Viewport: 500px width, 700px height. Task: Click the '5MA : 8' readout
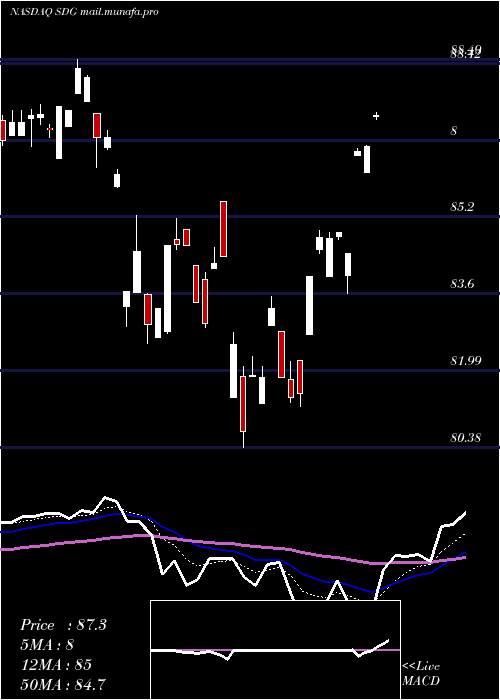click(x=47, y=645)
